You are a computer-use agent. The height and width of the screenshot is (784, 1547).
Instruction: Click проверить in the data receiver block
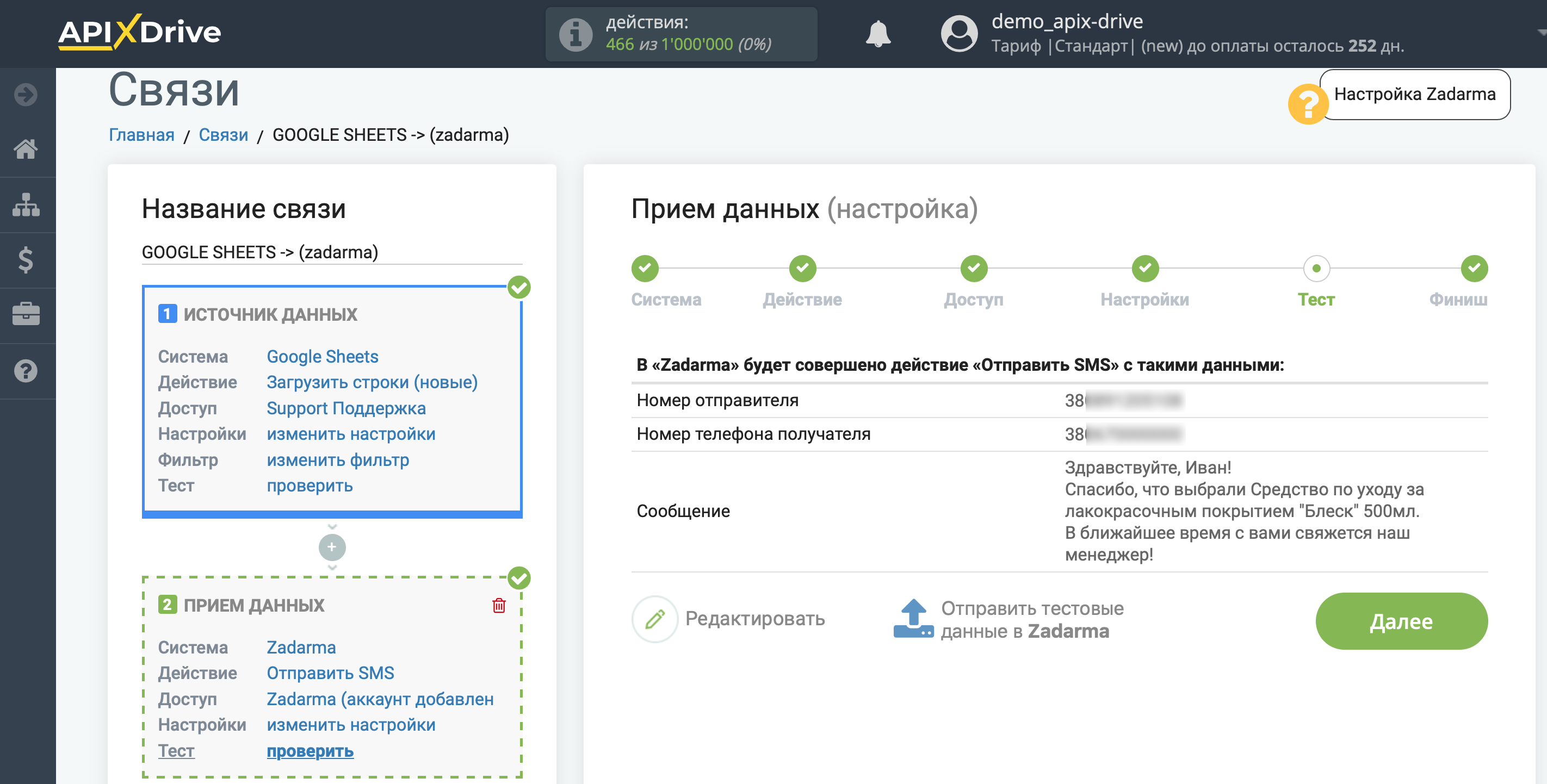[x=310, y=751]
